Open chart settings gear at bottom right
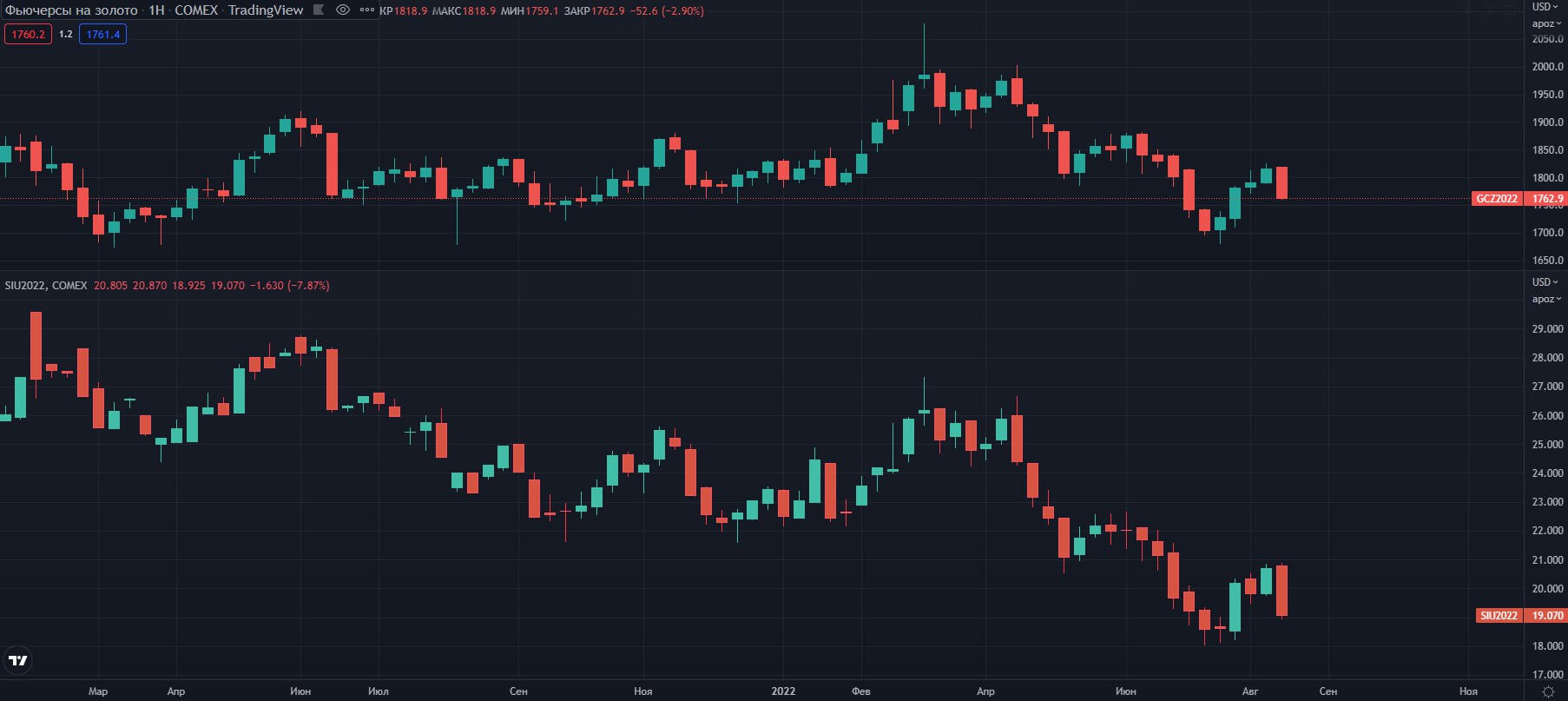Image resolution: width=1568 pixels, height=701 pixels. pyautogui.click(x=1548, y=691)
